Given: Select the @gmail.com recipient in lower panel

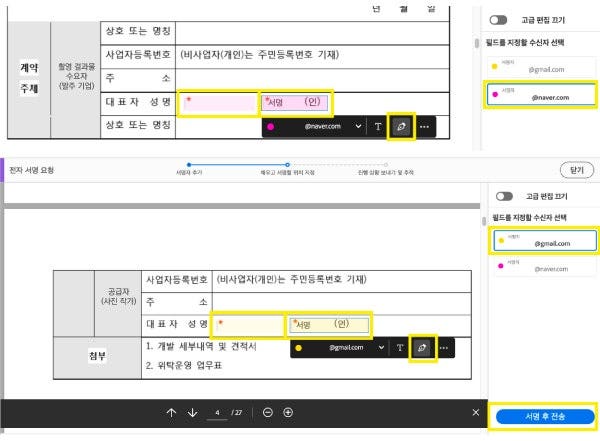Looking at the screenshot, I should click(545, 240).
